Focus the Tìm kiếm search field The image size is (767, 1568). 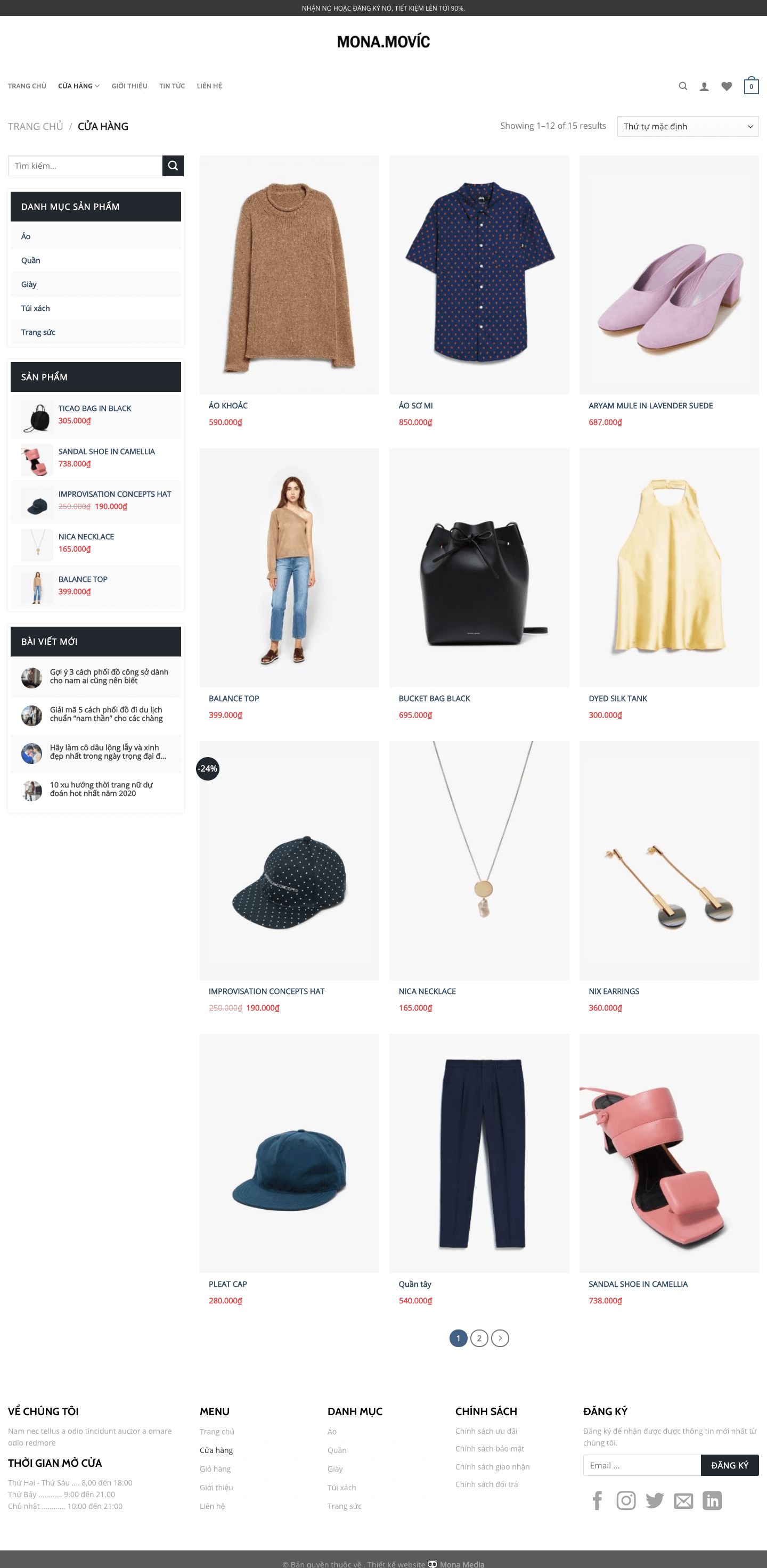click(85, 166)
